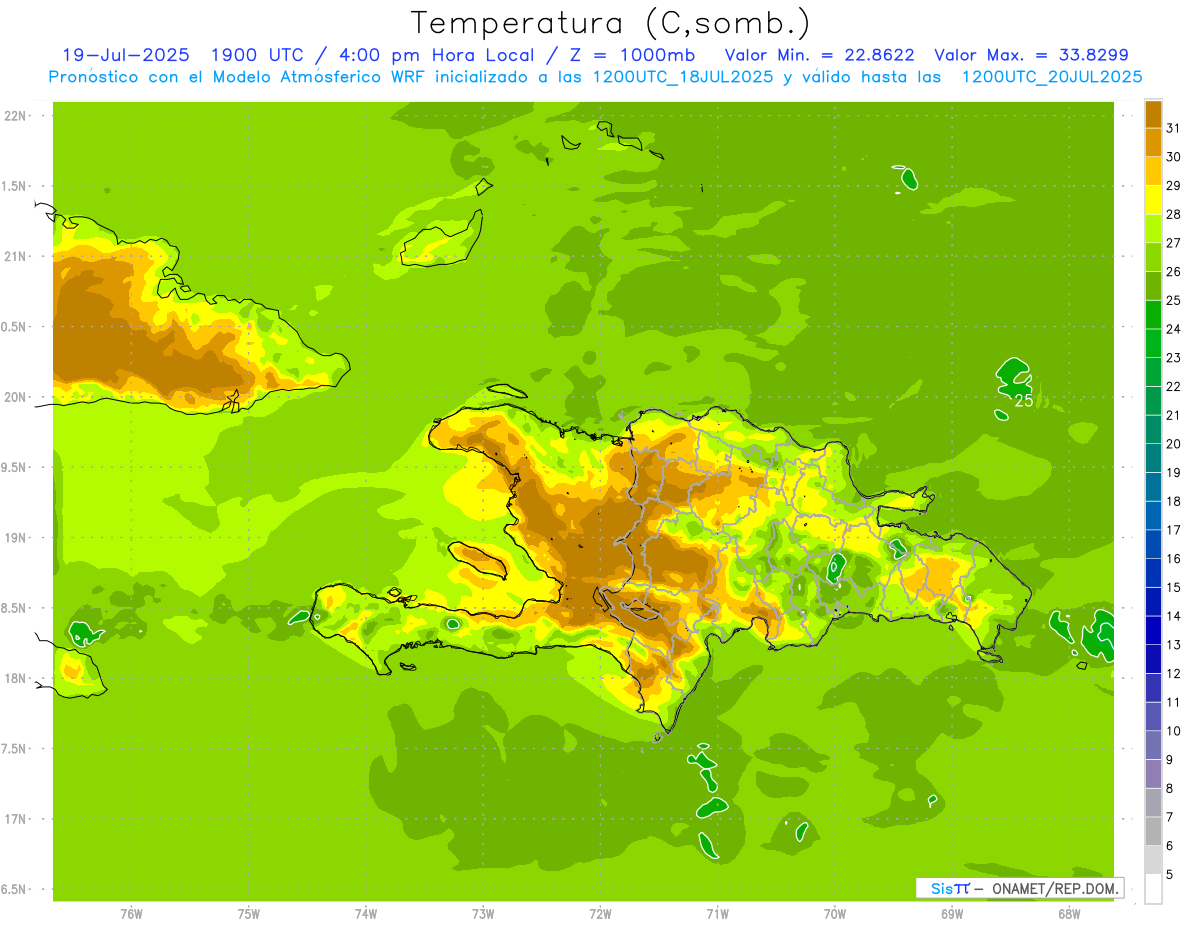Click the "5" value on the color scale
1200x927 pixels.
(1170, 875)
